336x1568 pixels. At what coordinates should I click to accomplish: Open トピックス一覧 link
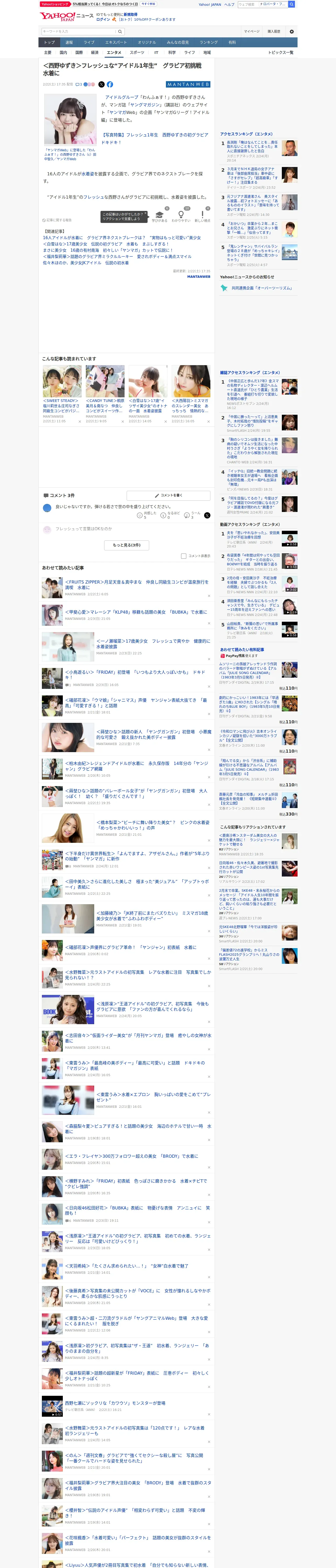(x=281, y=52)
